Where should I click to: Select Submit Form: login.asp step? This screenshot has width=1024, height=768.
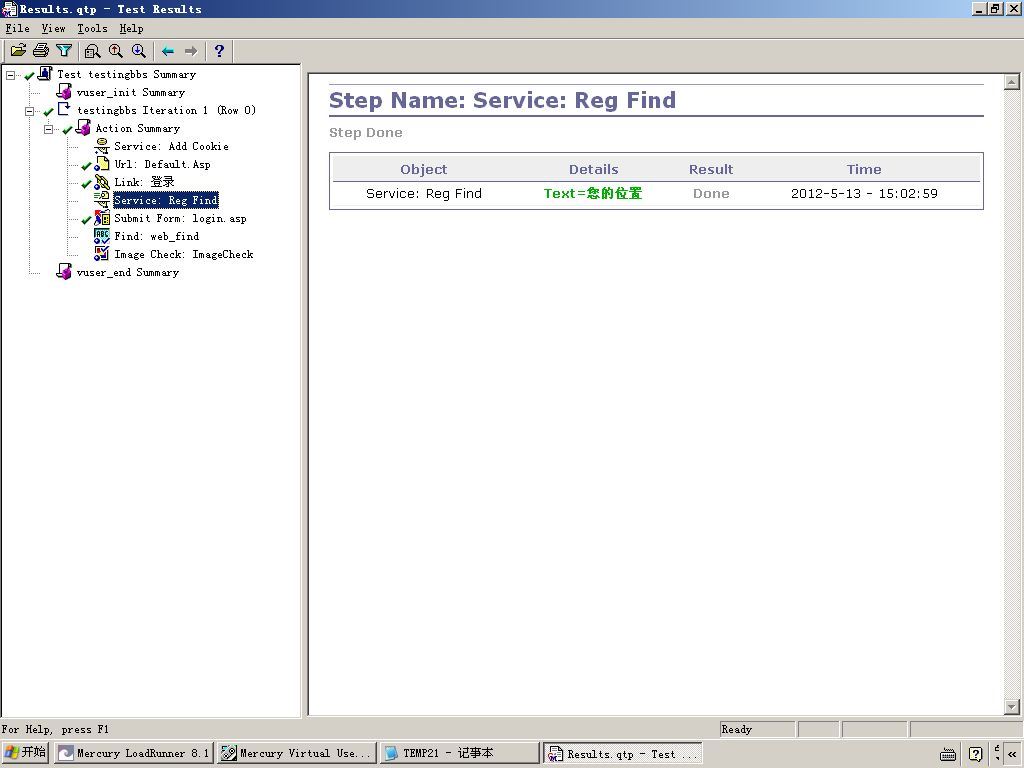tap(180, 219)
